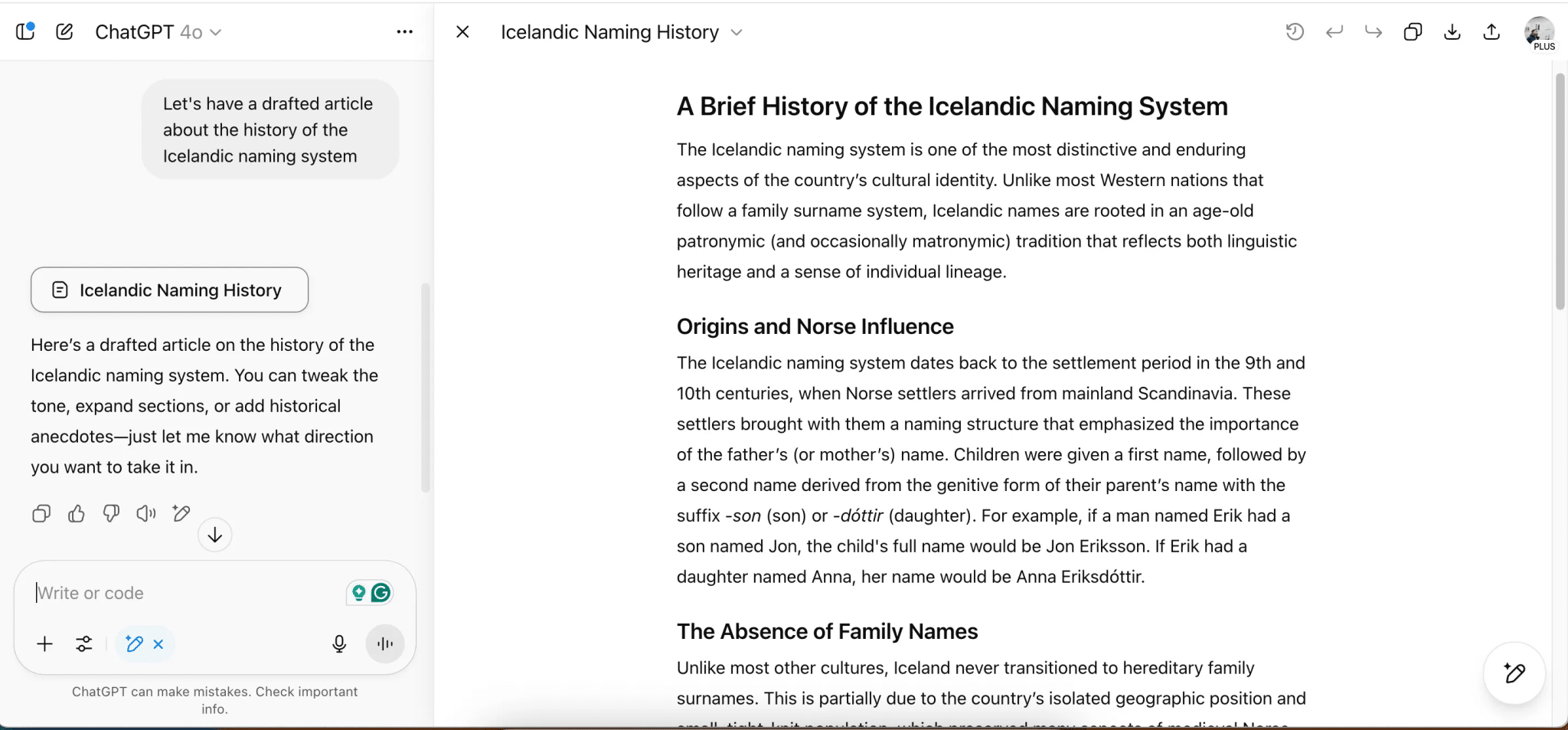This screenshot has height=730, width=1568.
Task: Copy the article with the copy icon
Action: [x=41, y=513]
